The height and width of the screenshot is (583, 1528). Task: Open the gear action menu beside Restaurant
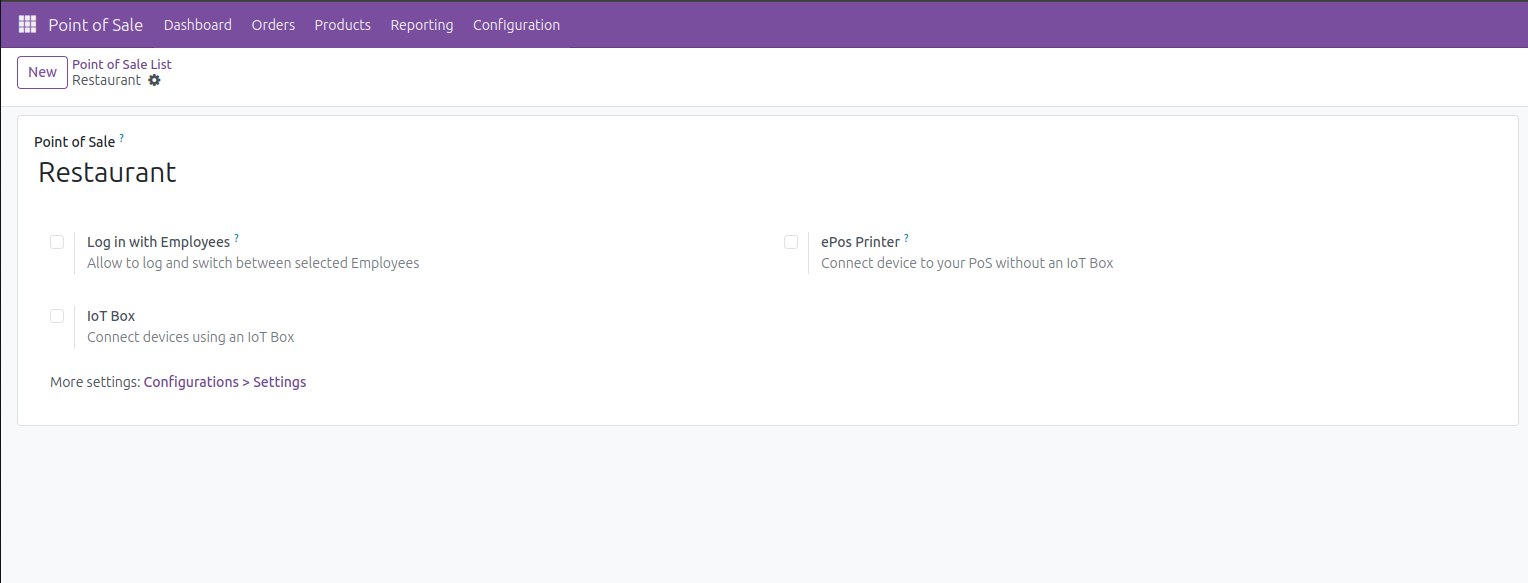[155, 80]
